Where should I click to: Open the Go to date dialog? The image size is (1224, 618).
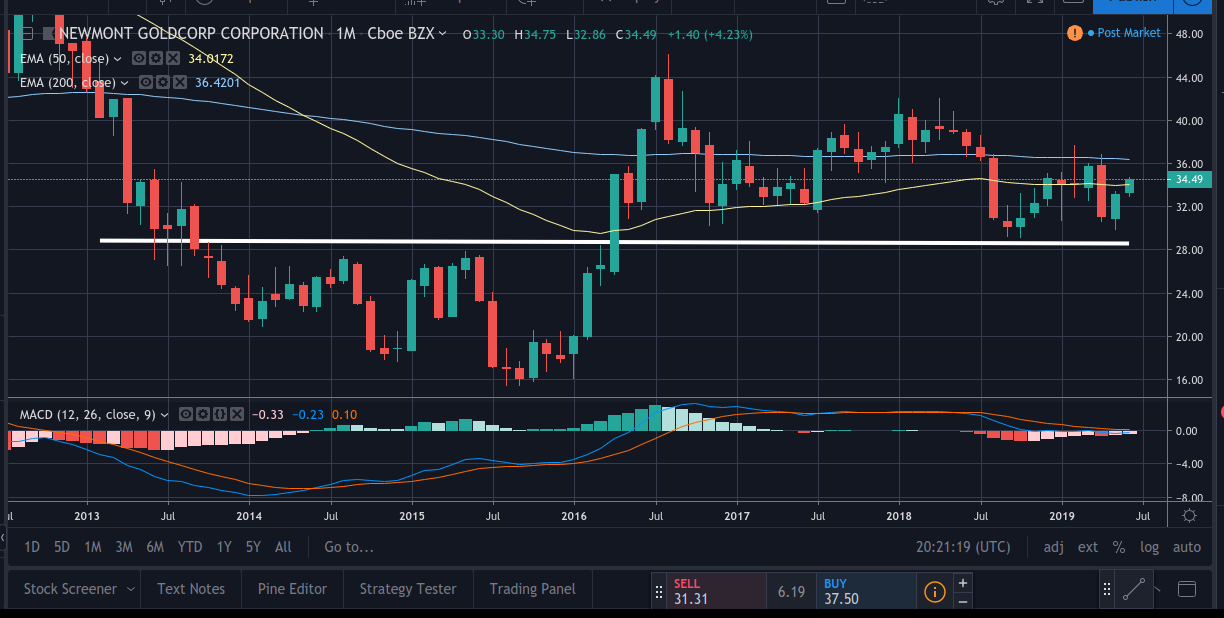348,547
